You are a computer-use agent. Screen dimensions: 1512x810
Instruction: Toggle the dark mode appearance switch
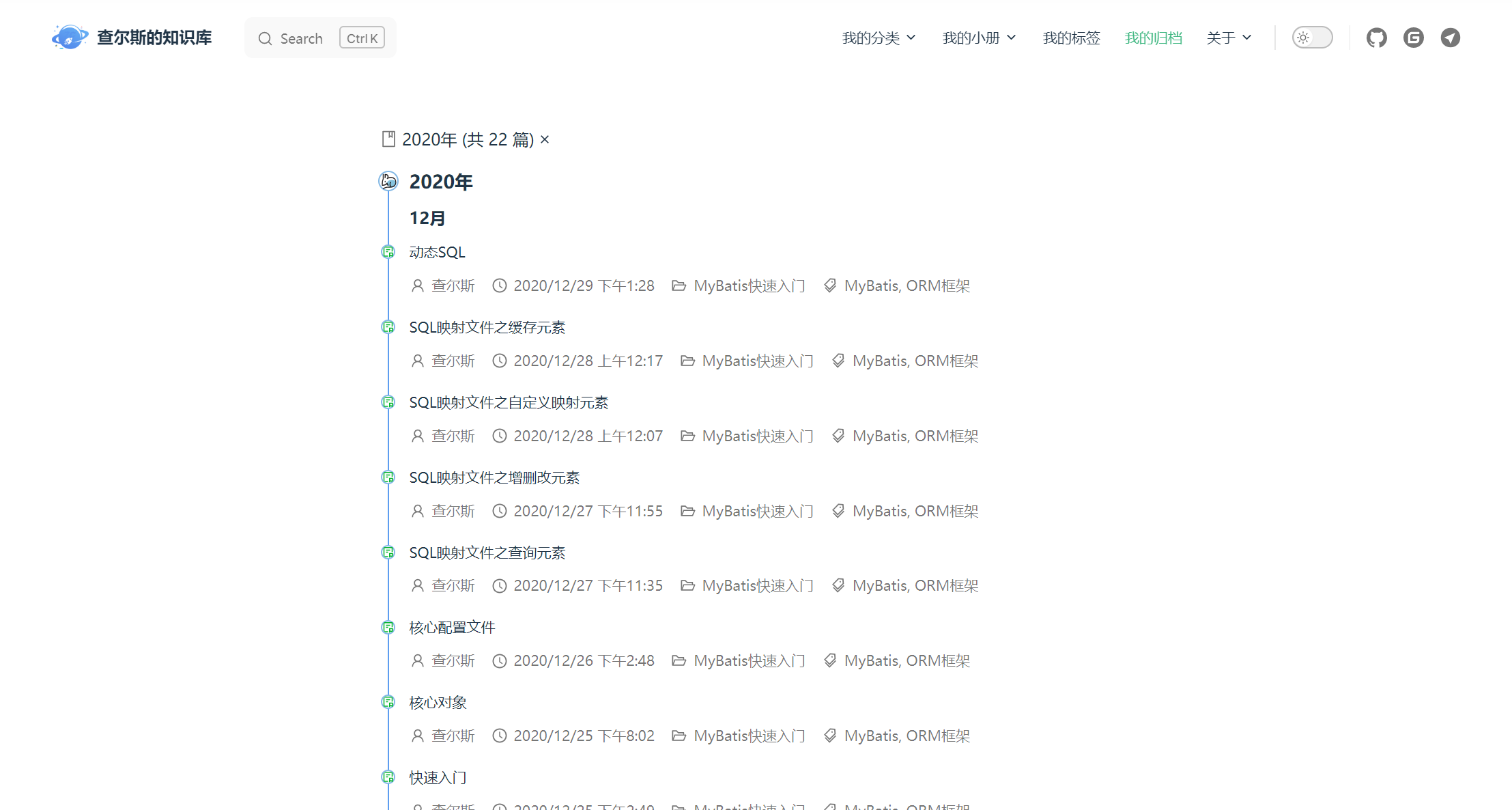point(1311,38)
